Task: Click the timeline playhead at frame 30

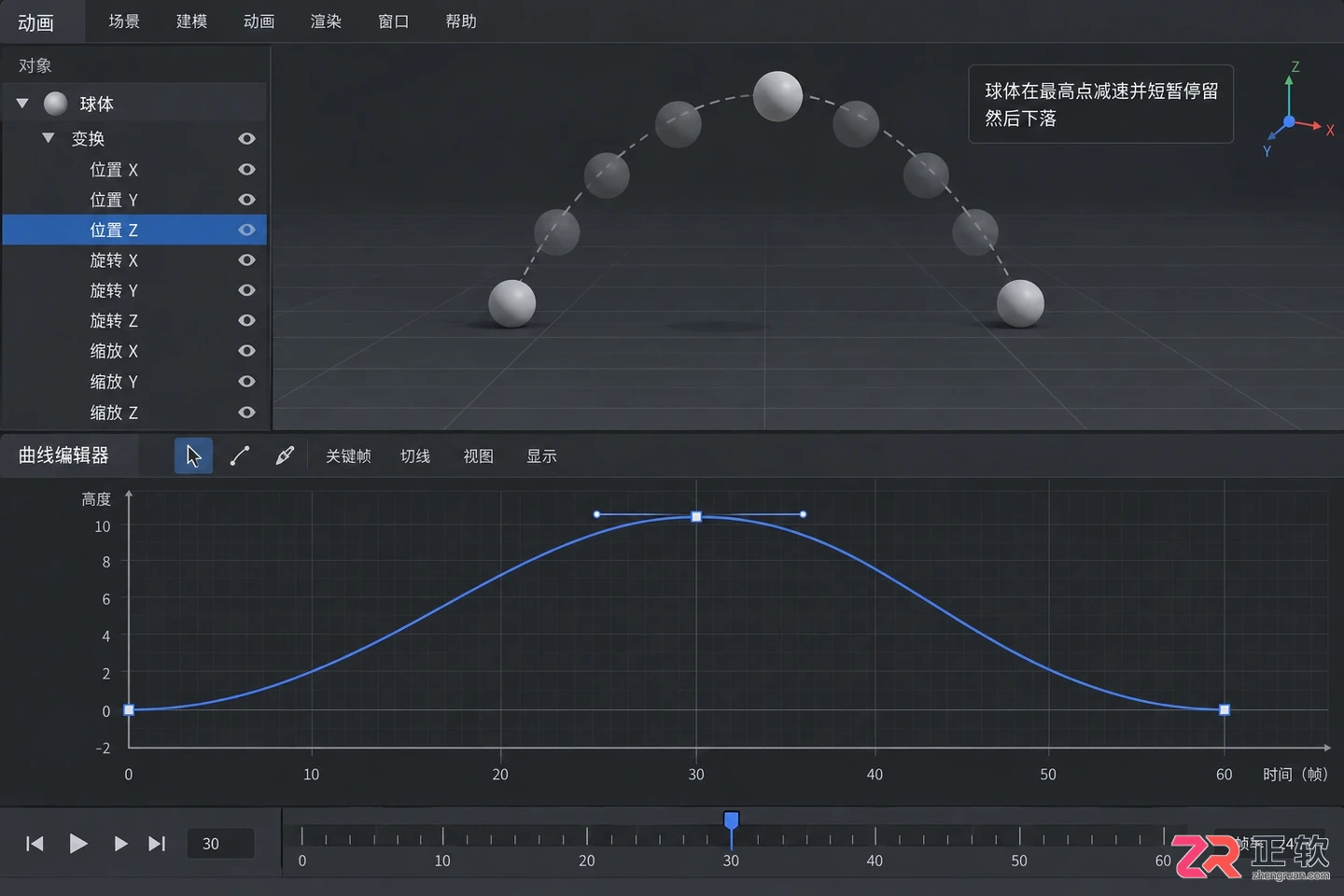Action: 731,820
